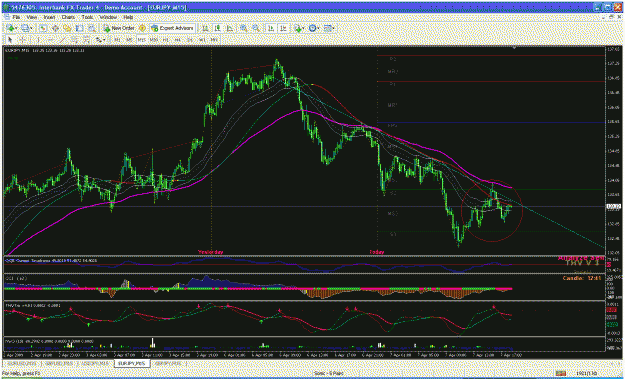Open the Tools menu
This screenshot has width=625, height=379.
pyautogui.click(x=87, y=17)
